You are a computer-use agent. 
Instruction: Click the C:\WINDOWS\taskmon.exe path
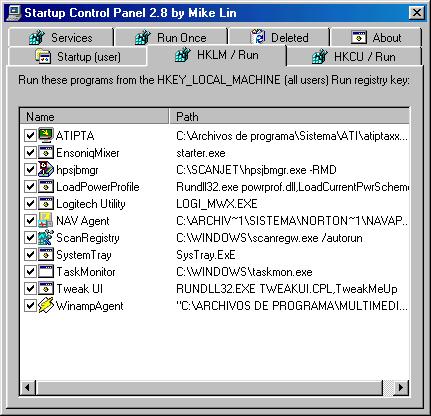click(x=244, y=272)
